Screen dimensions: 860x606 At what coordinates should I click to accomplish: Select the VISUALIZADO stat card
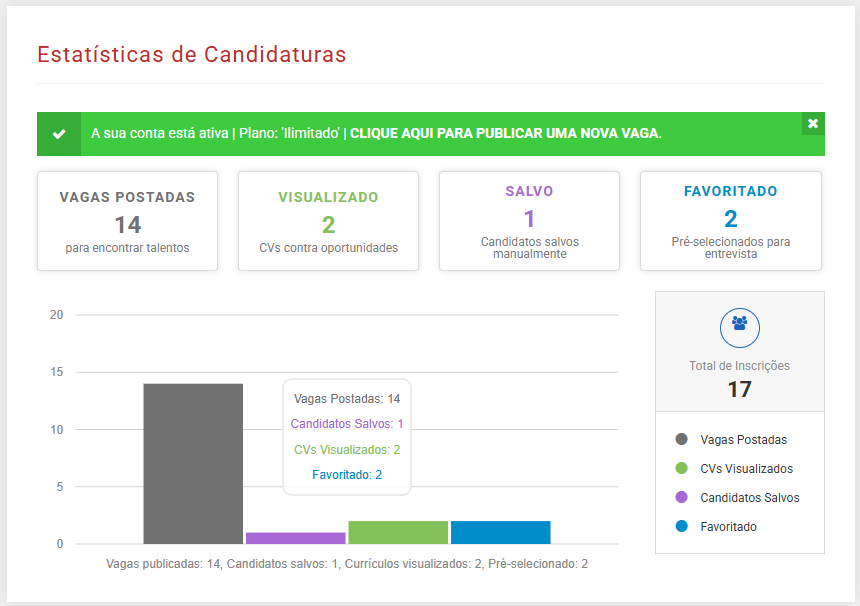328,220
